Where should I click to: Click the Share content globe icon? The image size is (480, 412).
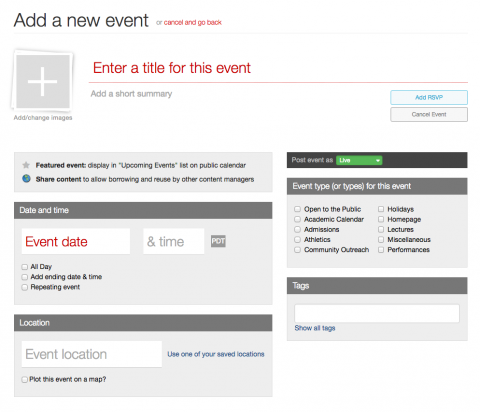pyautogui.click(x=26, y=179)
